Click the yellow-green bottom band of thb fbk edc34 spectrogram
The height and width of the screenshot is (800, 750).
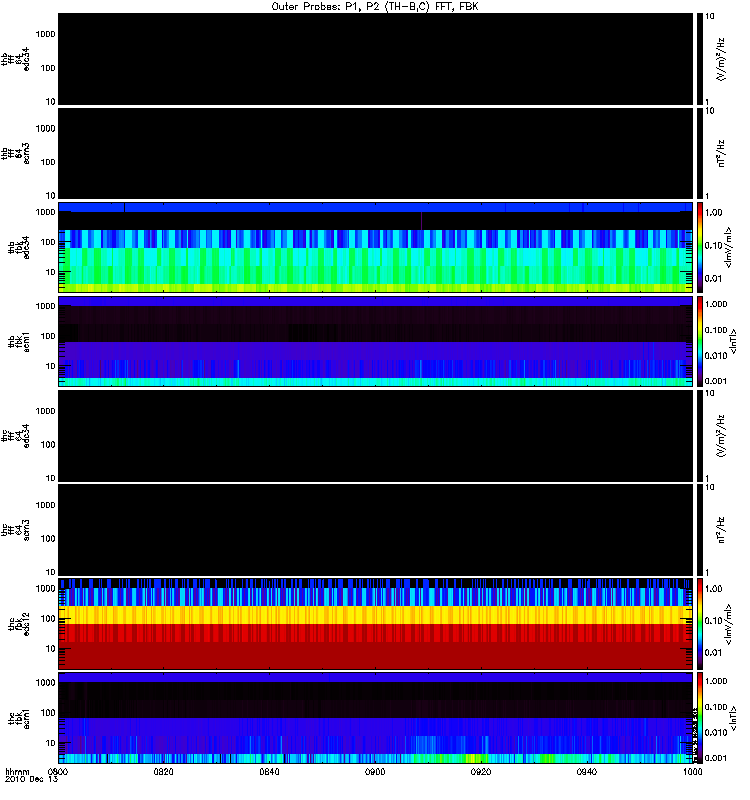(x=375, y=288)
